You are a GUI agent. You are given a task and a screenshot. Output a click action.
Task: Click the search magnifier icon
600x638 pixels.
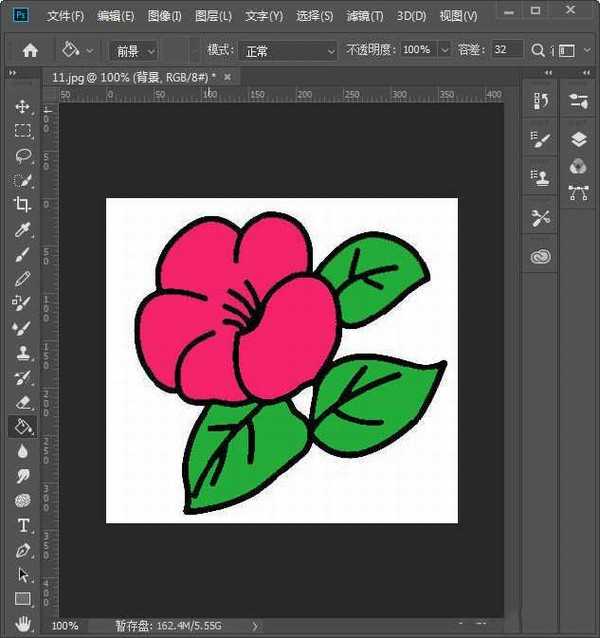[540, 50]
